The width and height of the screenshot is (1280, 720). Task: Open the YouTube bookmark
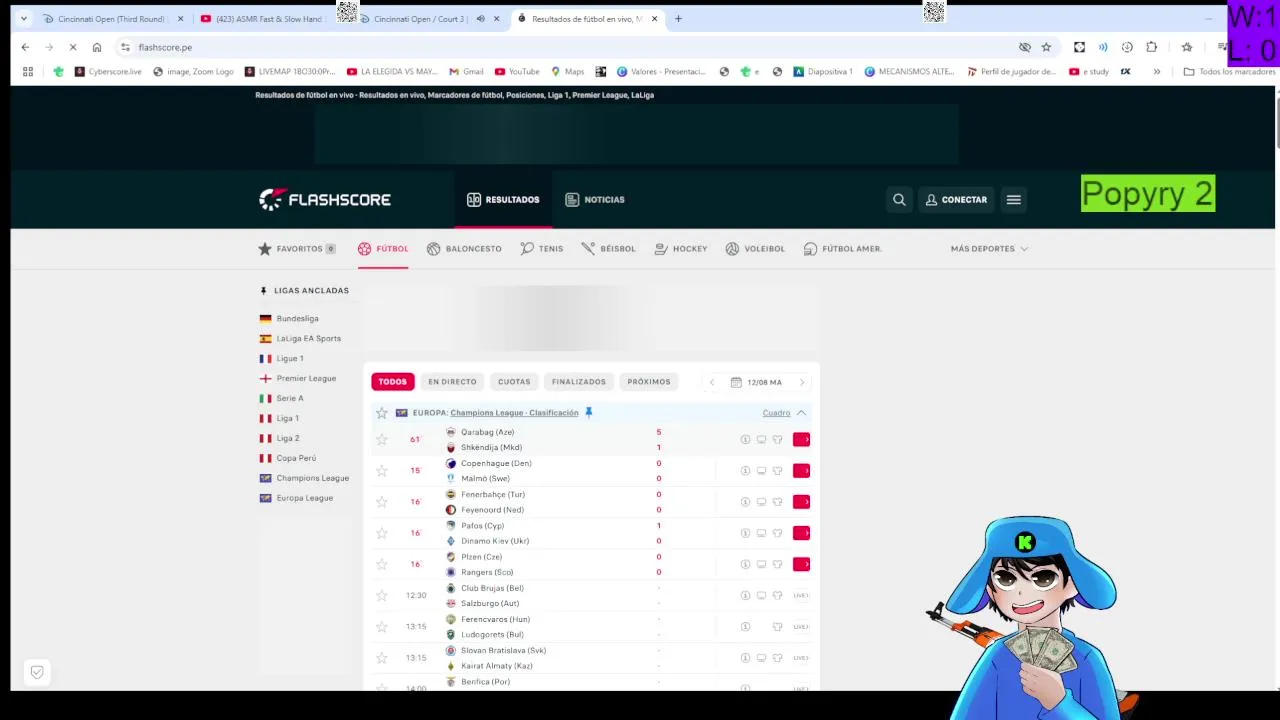coord(517,72)
